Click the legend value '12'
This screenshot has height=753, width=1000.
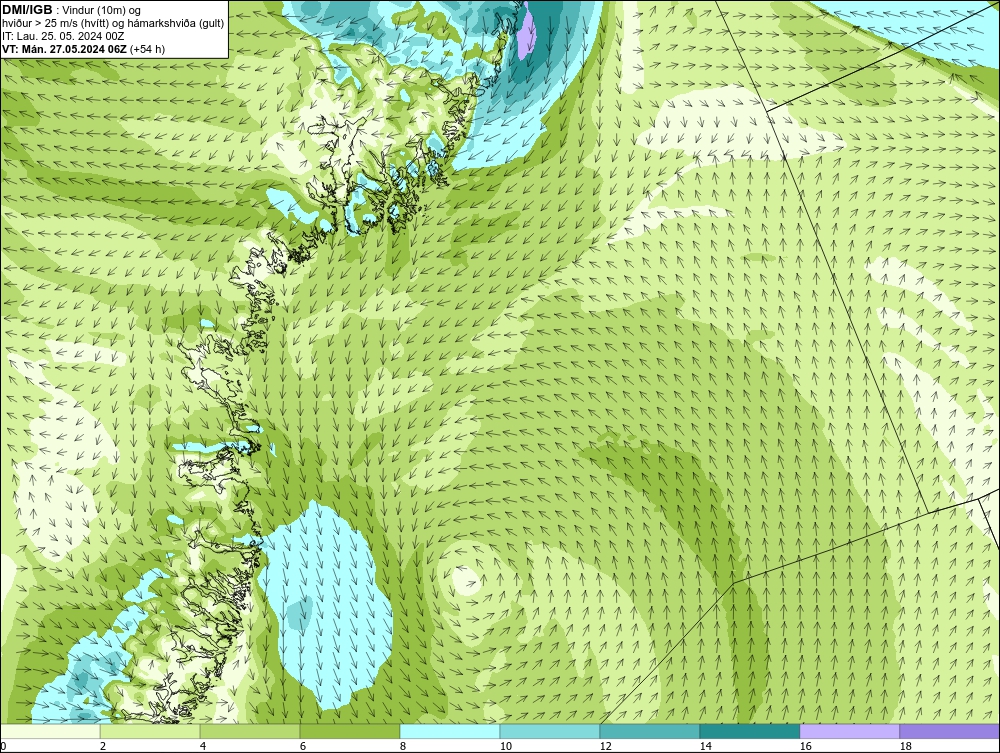pos(605,746)
